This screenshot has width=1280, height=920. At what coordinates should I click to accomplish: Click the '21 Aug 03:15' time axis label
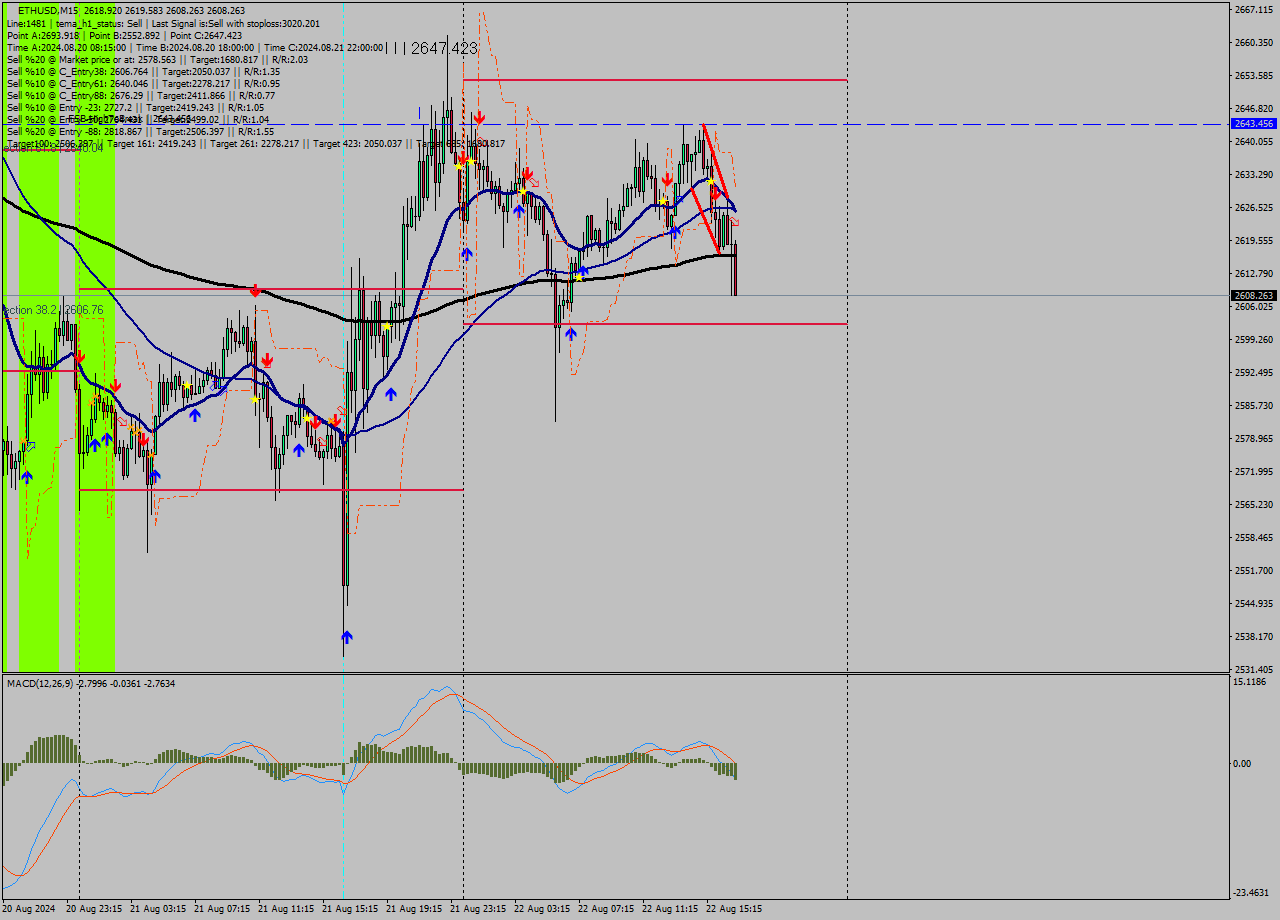pos(158,909)
